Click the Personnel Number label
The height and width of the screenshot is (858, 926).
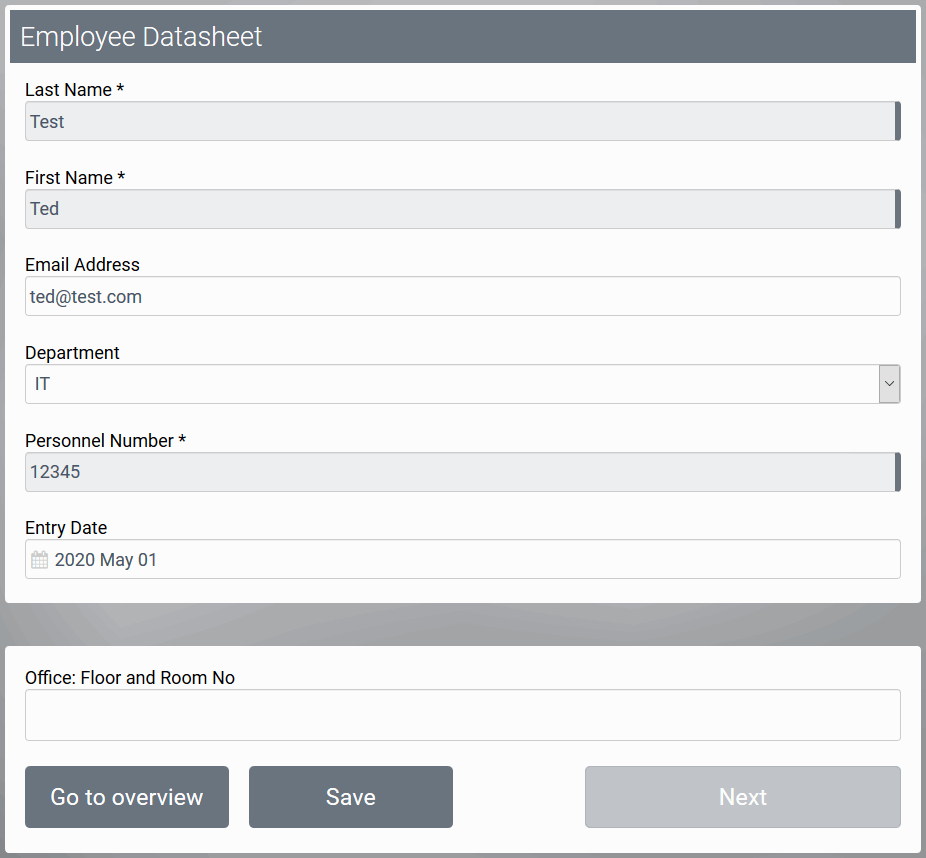105,441
